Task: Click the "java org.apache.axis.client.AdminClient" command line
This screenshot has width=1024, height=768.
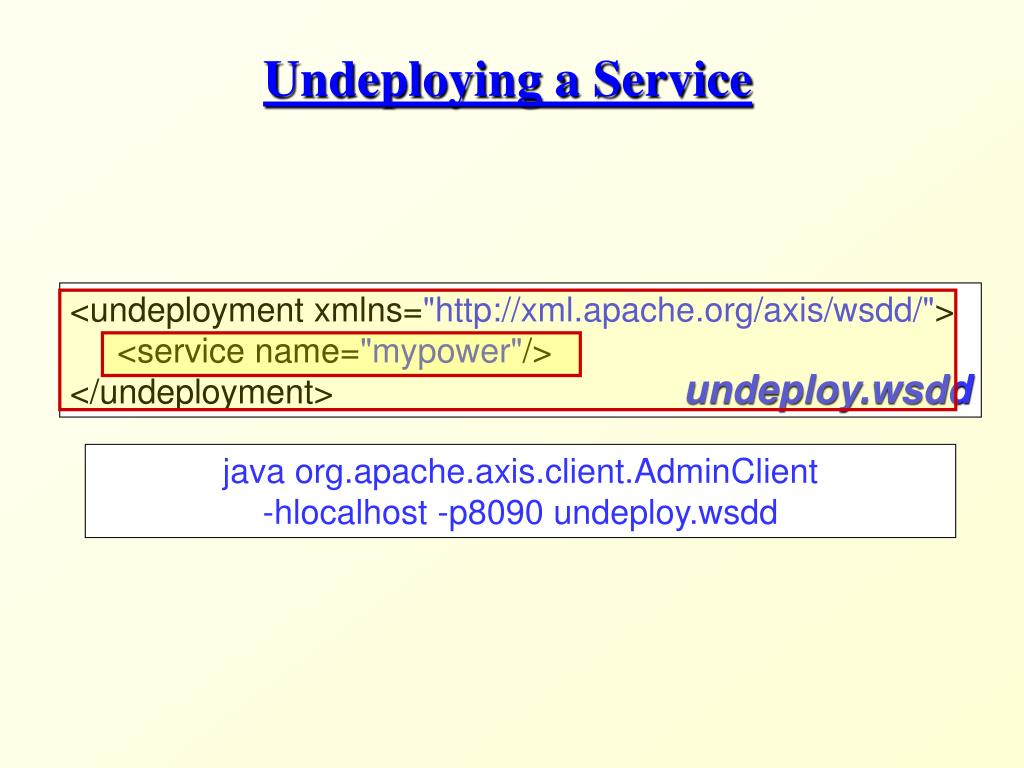Action: tap(520, 472)
